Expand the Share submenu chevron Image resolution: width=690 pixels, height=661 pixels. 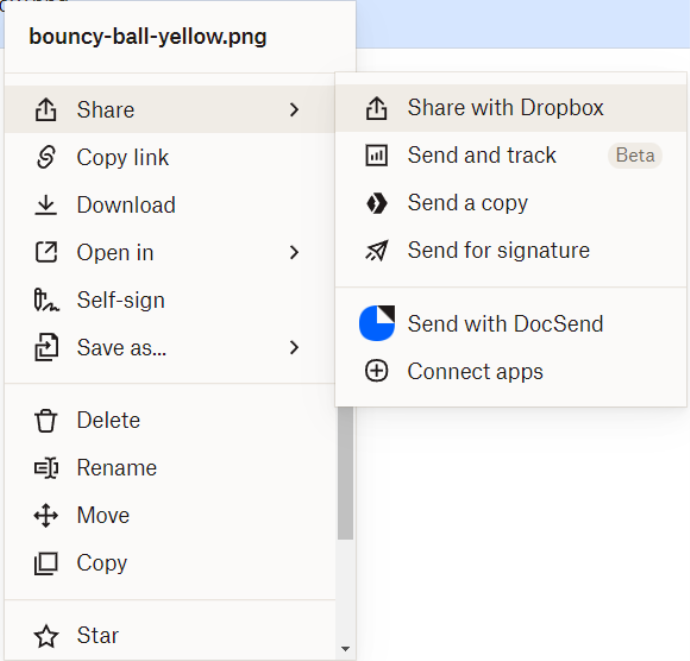pyautogui.click(x=294, y=110)
